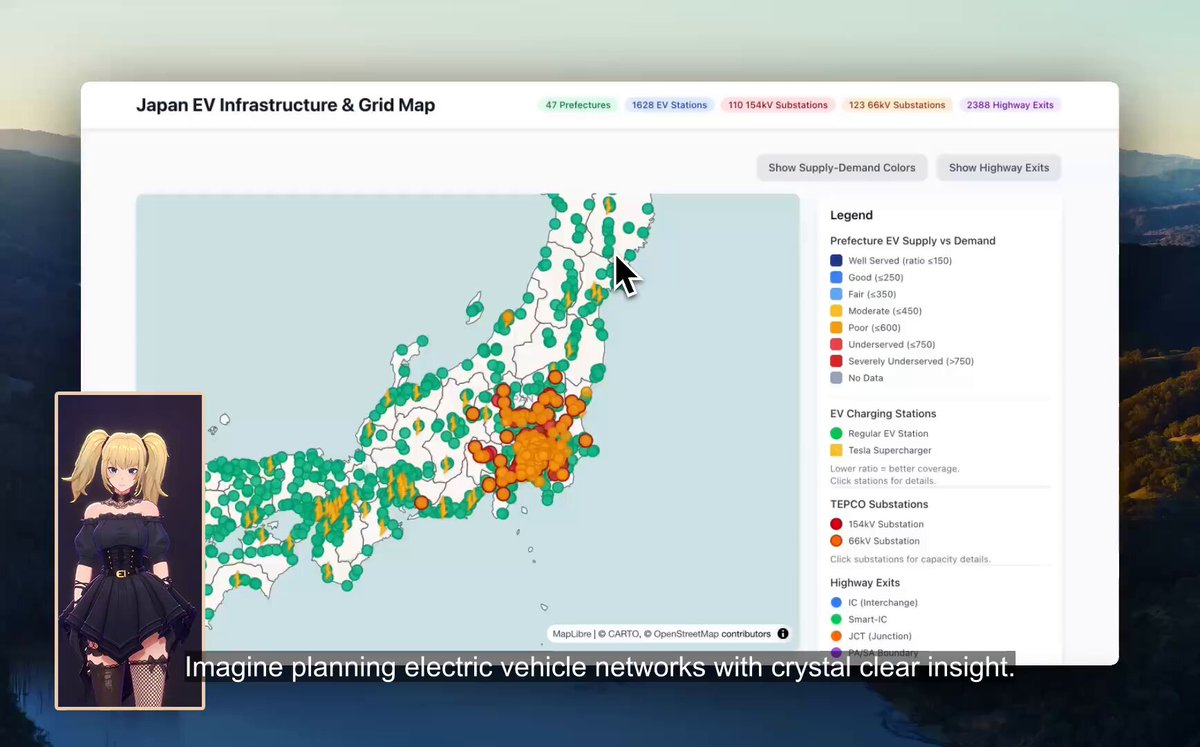Toggle the Show Highway Exits button
1200x747 pixels.
(999, 168)
